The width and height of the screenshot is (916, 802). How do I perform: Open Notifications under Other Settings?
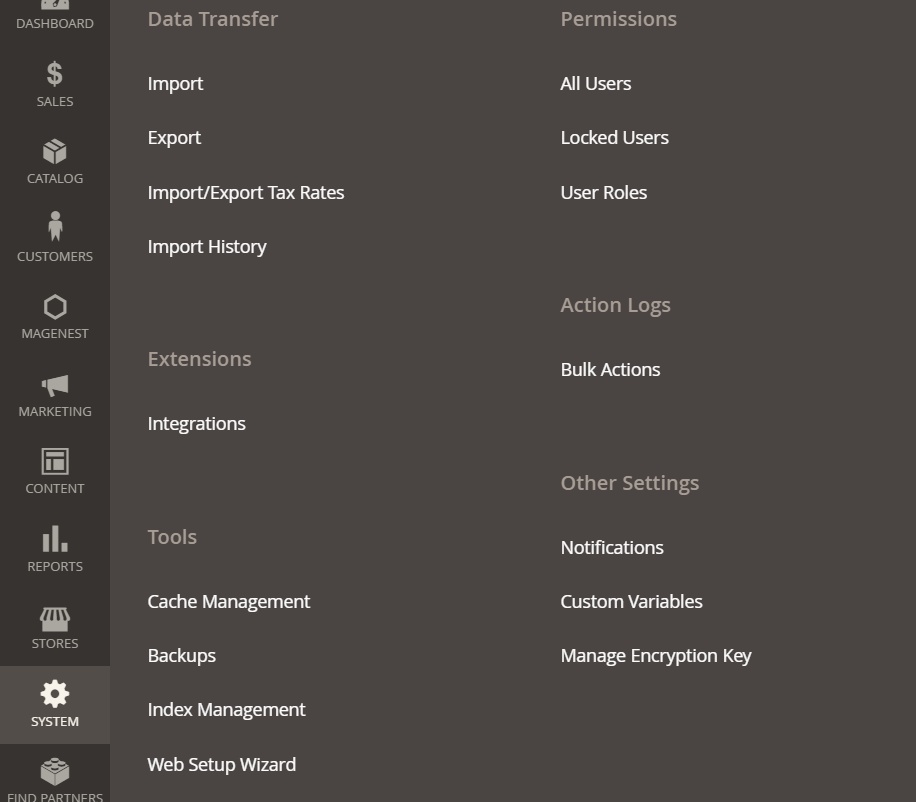pyautogui.click(x=612, y=548)
